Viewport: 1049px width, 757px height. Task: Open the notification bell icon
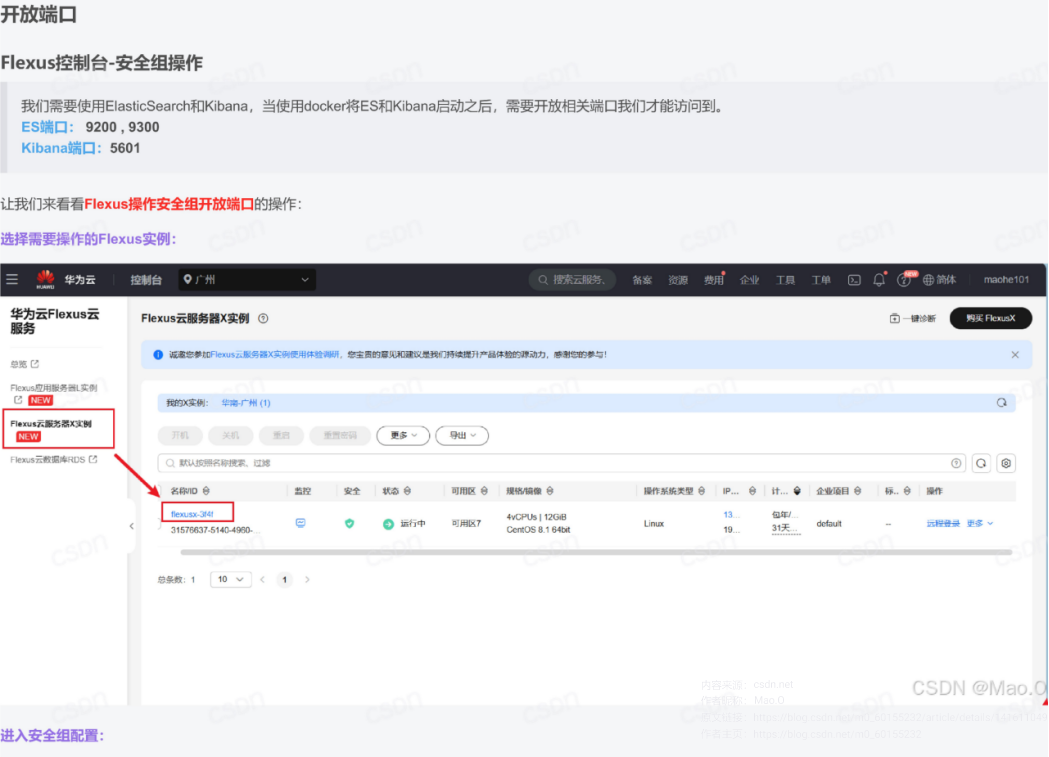(x=879, y=280)
